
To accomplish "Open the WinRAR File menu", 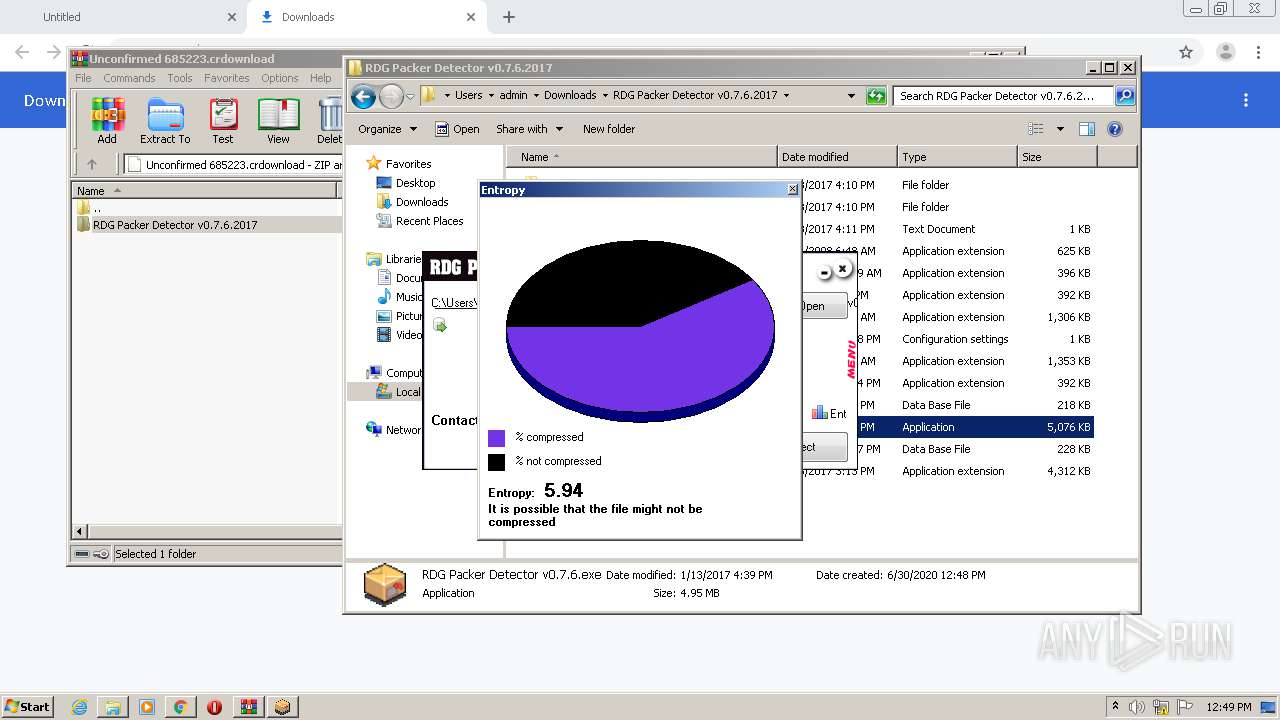I will coord(83,78).
